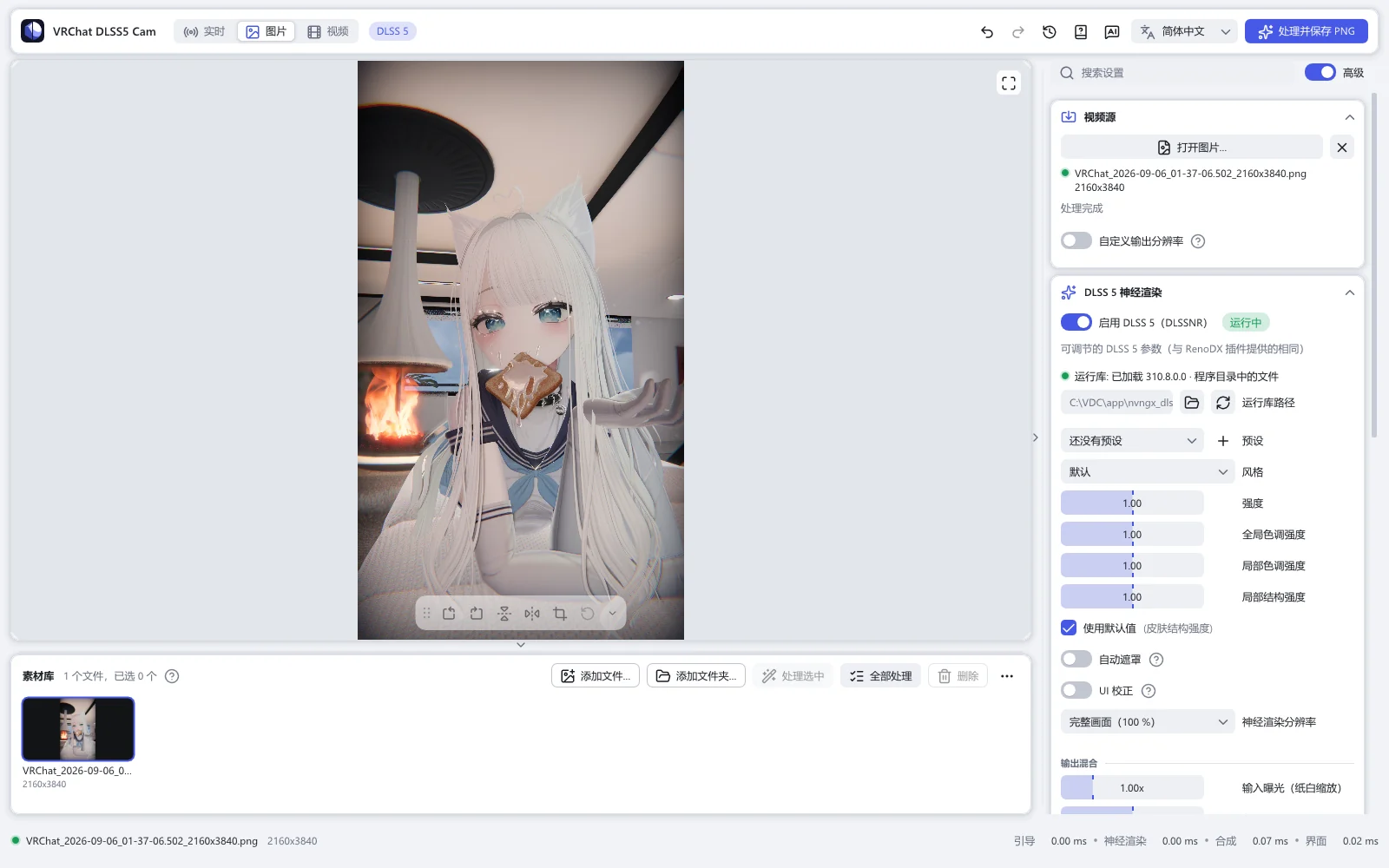Rotate image counterclockwise in preview toolbar
The height and width of the screenshot is (868, 1389).
click(x=449, y=614)
